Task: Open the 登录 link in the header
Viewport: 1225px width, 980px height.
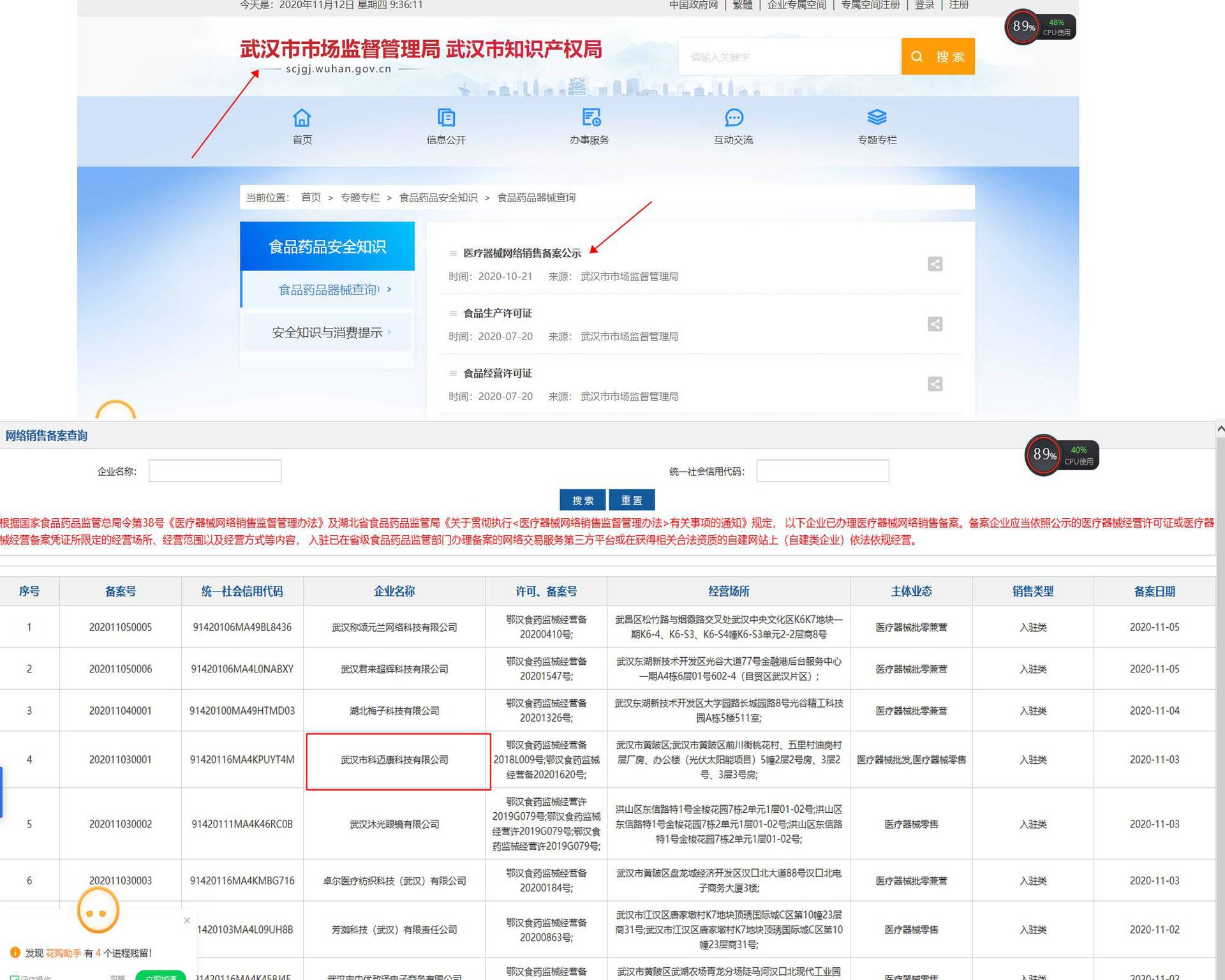Action: (924, 5)
